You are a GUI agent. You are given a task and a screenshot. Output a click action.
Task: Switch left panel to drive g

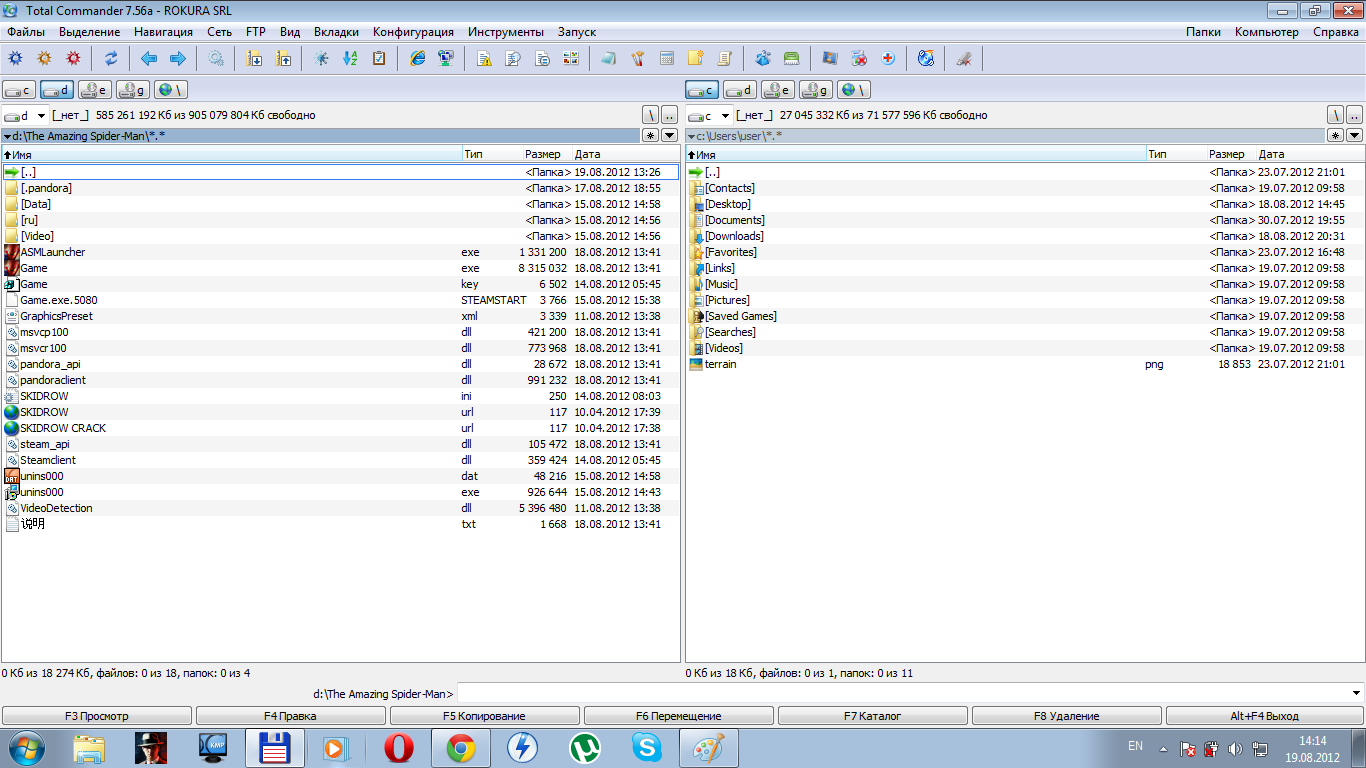(x=133, y=90)
